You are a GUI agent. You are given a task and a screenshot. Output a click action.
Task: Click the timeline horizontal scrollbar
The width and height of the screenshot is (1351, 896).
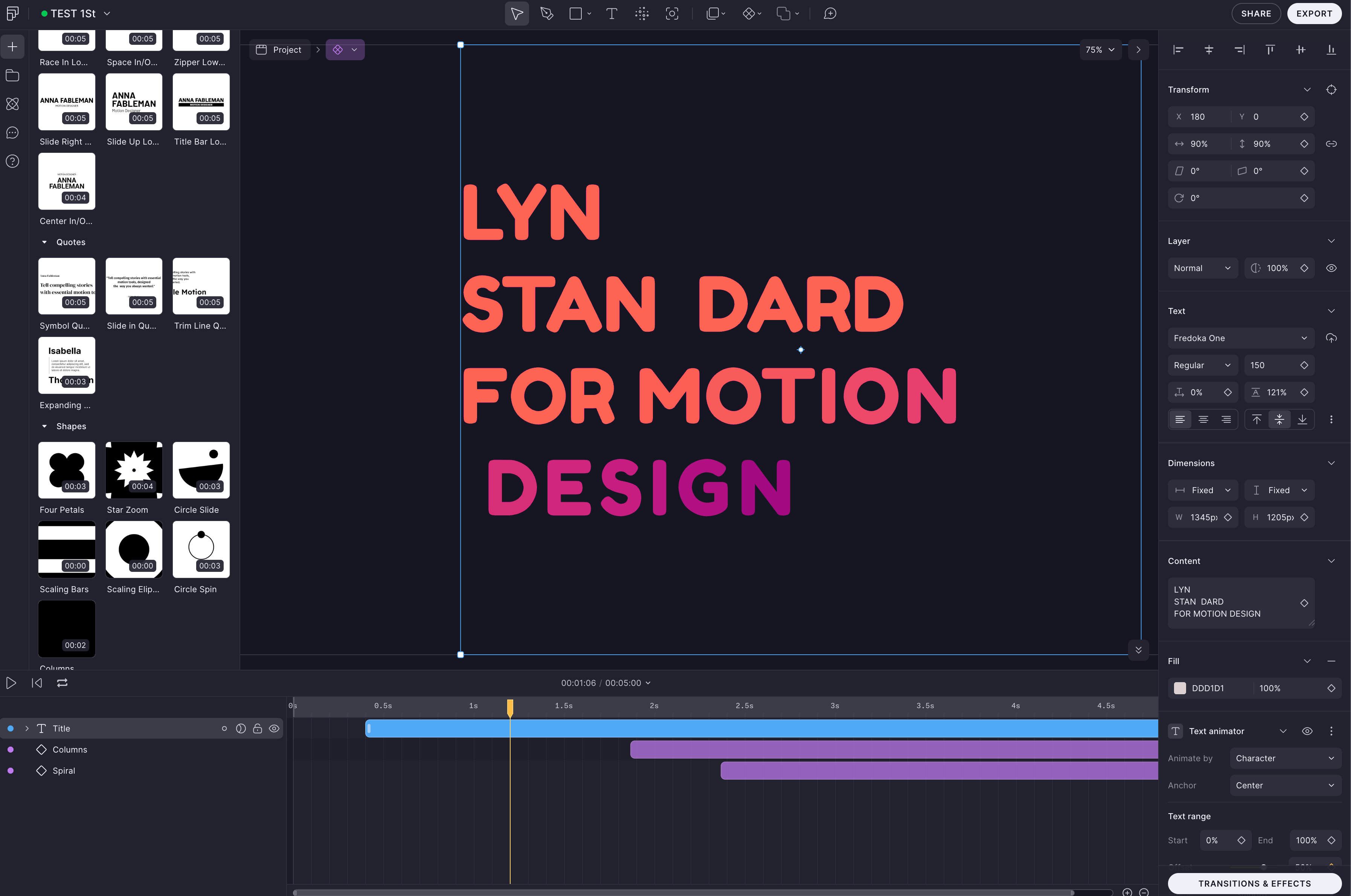[683, 893]
